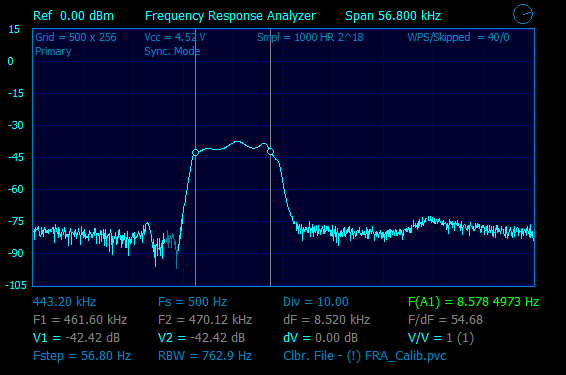The height and width of the screenshot is (375, 566).
Task: Click the green "F(A1) = 8.578 4973 Hz" readout
Action: point(473,302)
